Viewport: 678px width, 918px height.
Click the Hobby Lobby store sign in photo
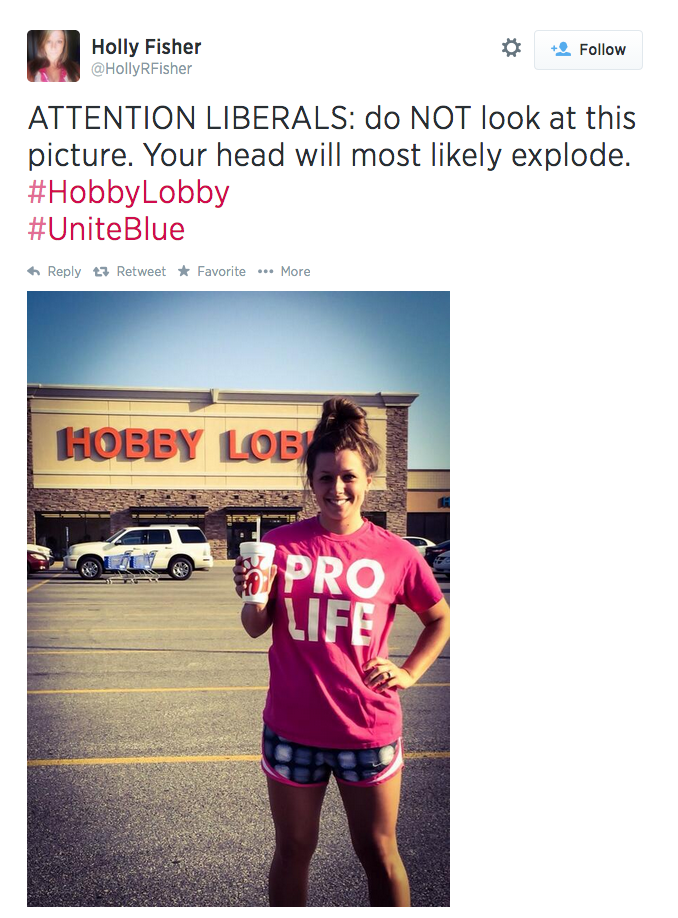[x=184, y=443]
